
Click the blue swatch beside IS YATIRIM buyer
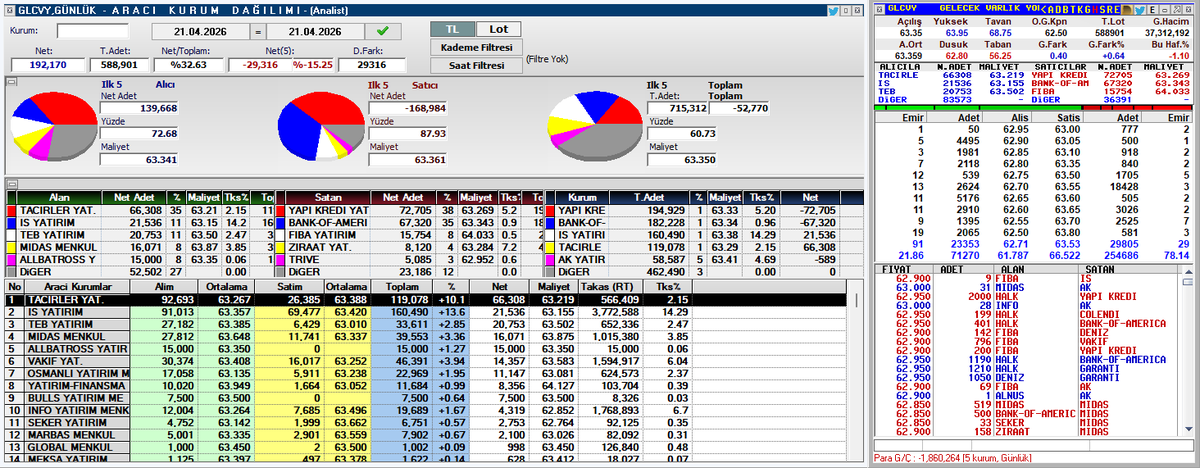11,223
